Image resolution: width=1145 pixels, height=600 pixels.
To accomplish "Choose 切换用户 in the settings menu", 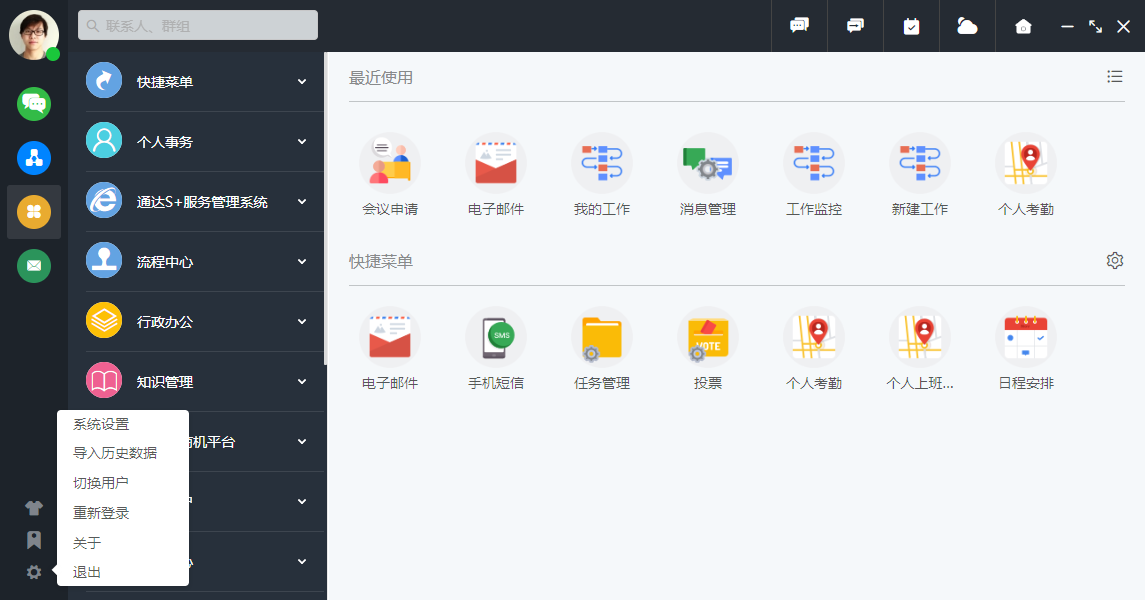I will click(x=101, y=483).
